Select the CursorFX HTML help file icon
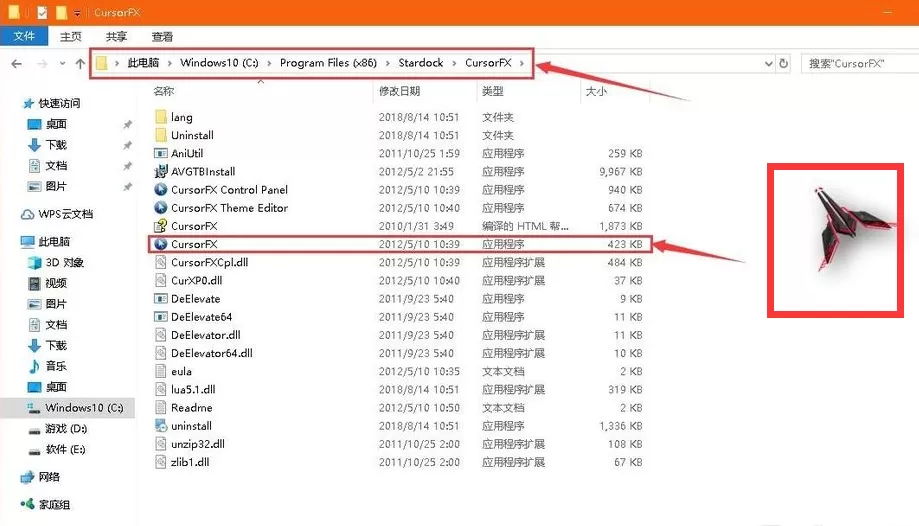Image resolution: width=919 pixels, height=526 pixels. (x=161, y=226)
